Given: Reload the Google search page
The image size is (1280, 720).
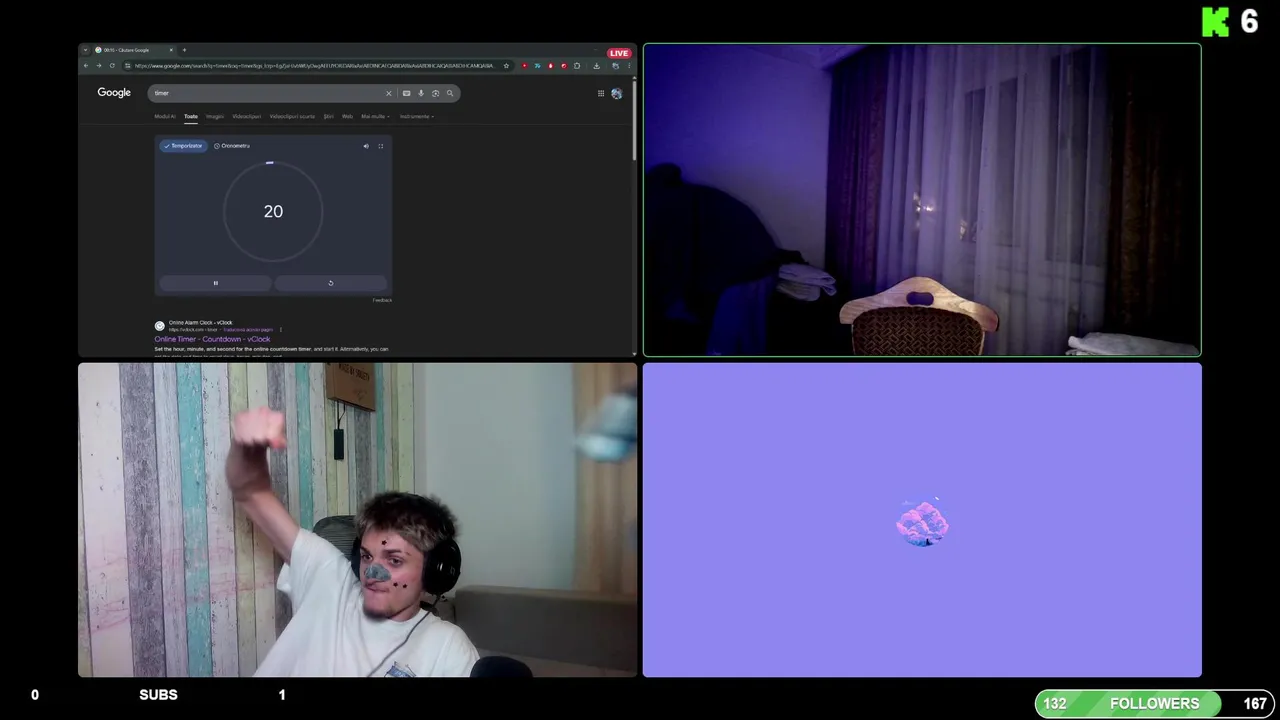Looking at the screenshot, I should pos(112,66).
